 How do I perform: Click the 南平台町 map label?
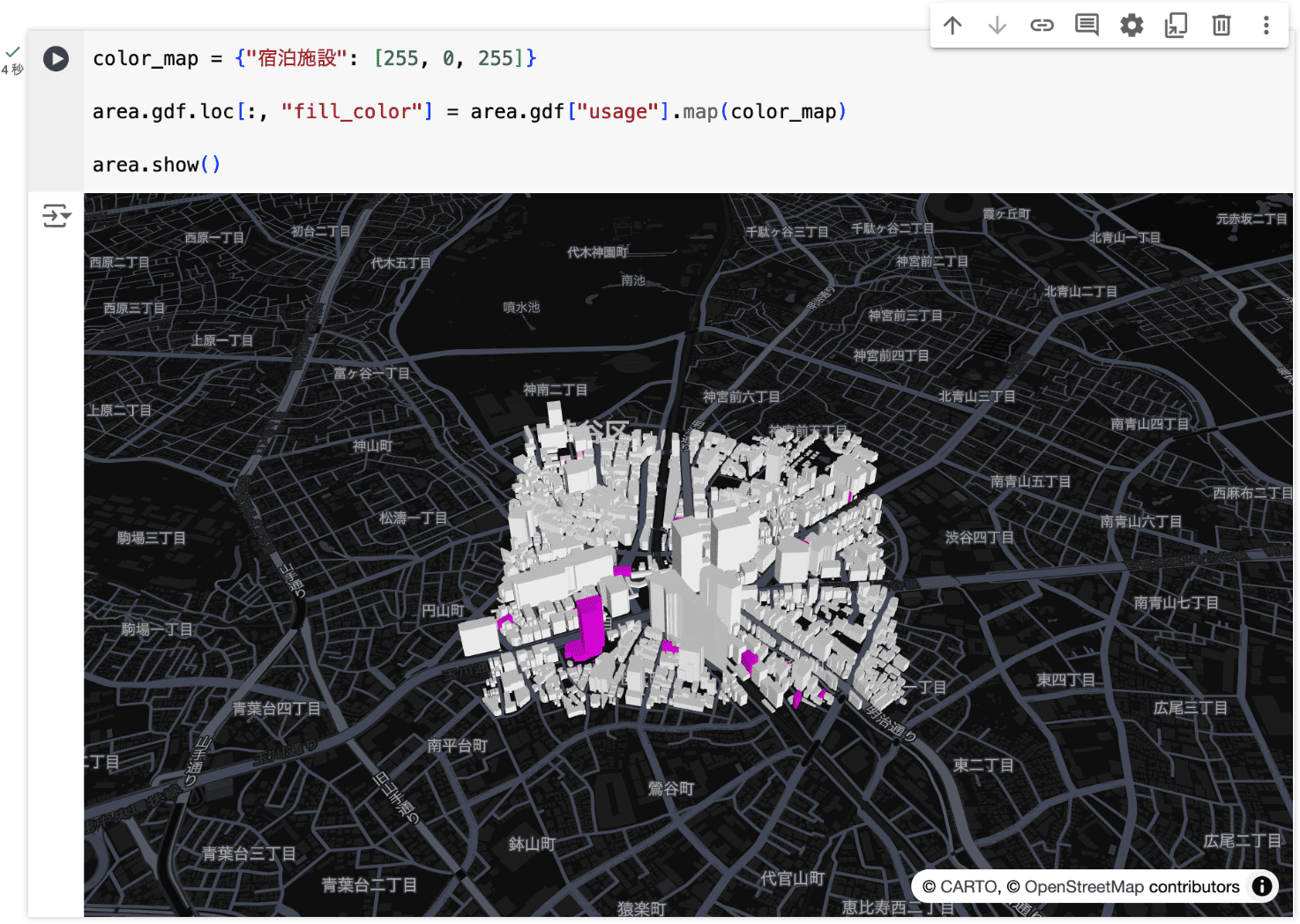pyautogui.click(x=457, y=746)
